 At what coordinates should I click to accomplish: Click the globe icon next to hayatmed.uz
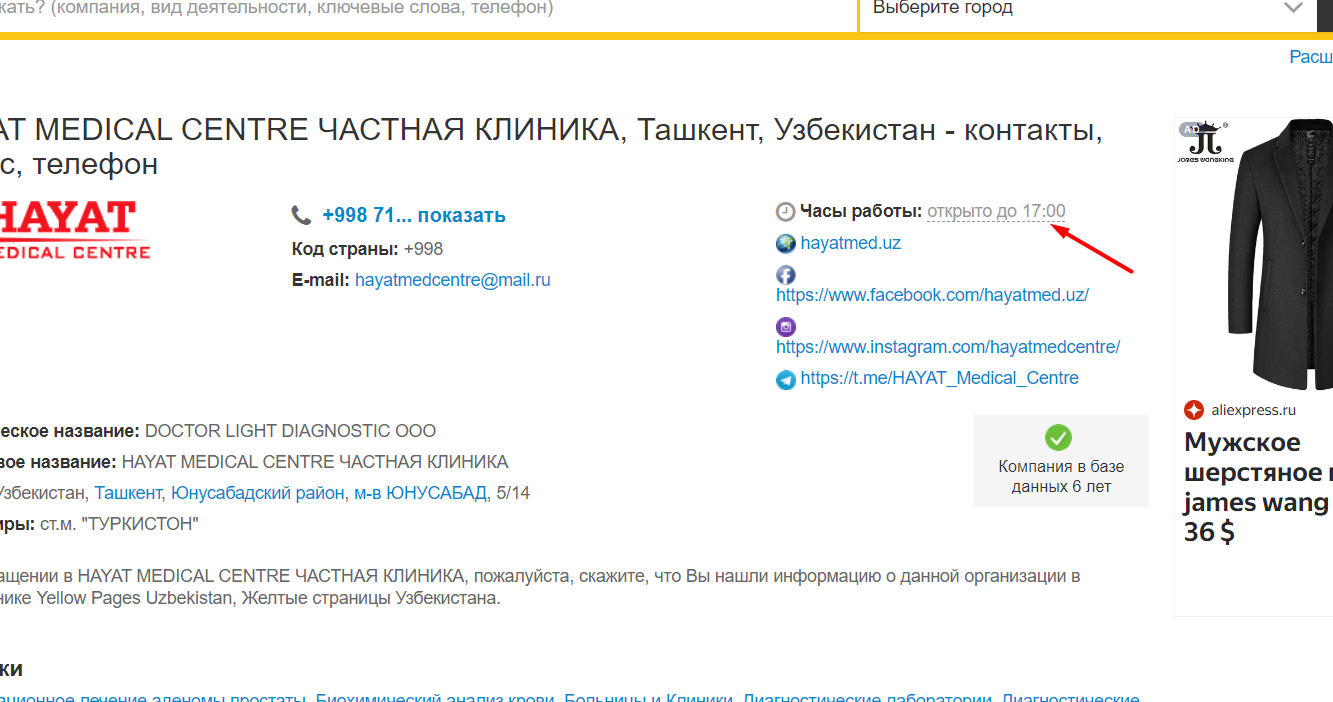pyautogui.click(x=786, y=243)
